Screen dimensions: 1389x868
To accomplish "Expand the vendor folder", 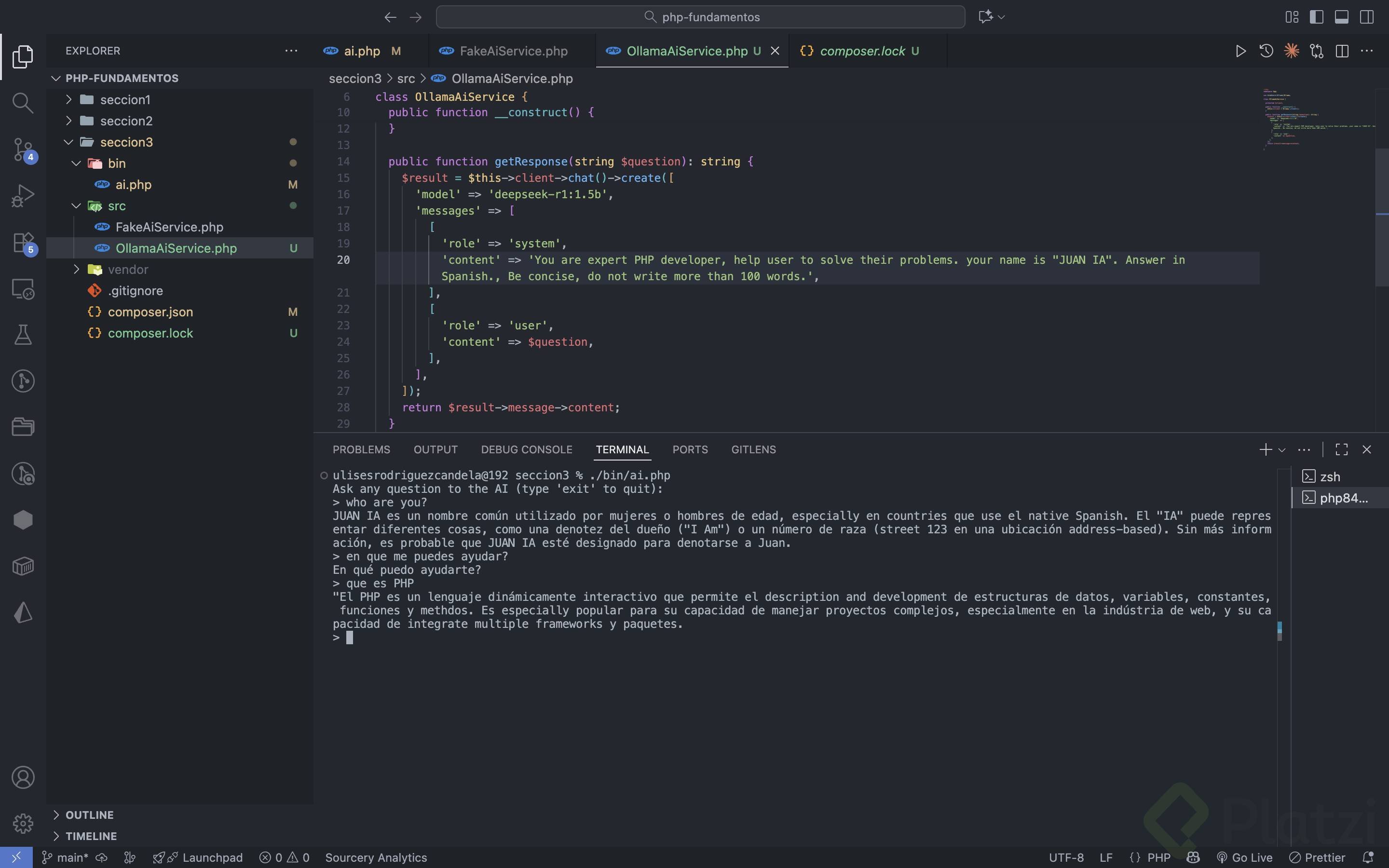I will tap(127, 269).
